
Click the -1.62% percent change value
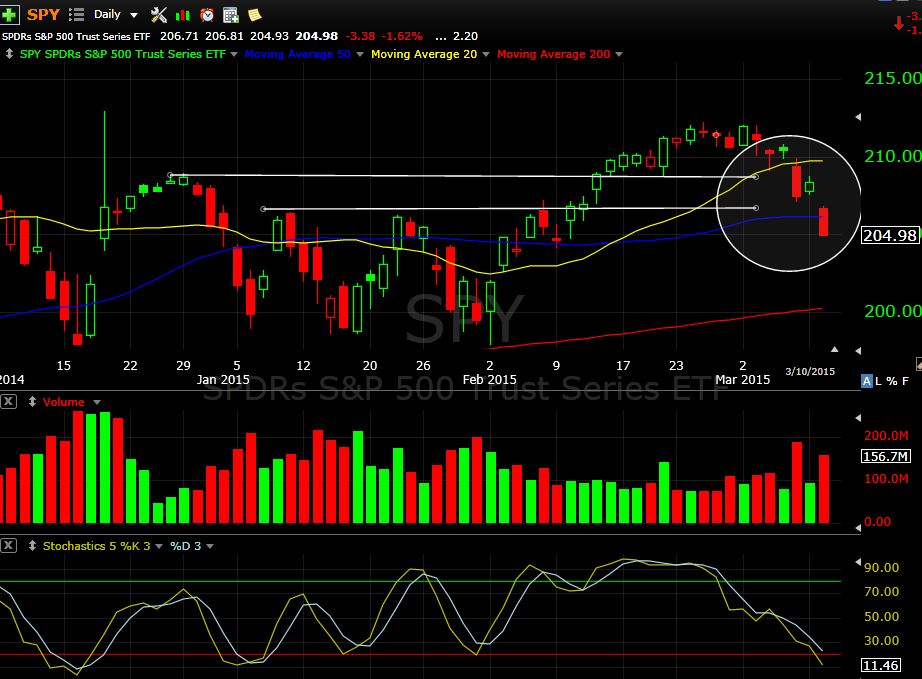[402, 36]
